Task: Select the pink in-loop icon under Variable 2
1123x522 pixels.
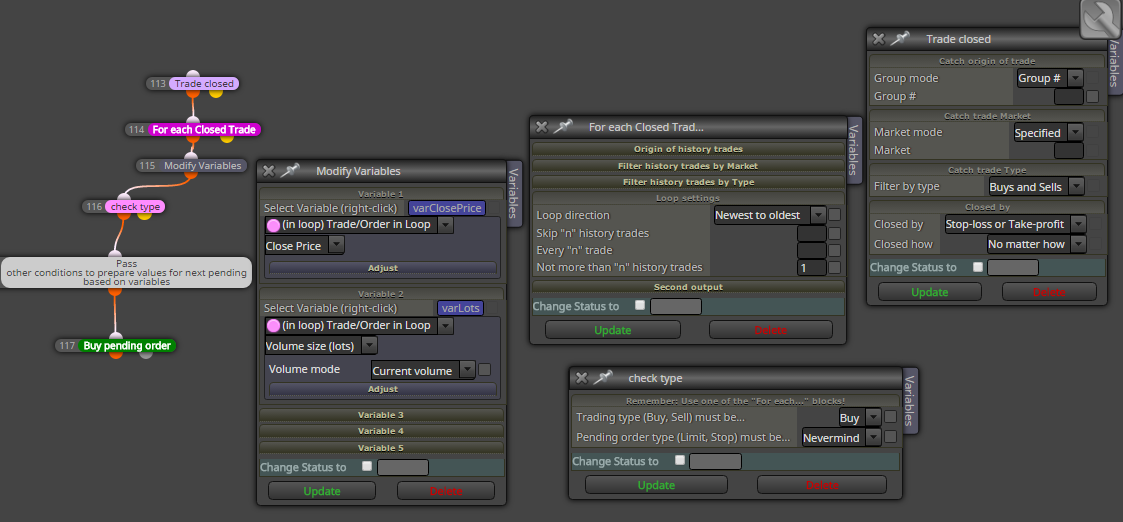Action: (x=273, y=326)
